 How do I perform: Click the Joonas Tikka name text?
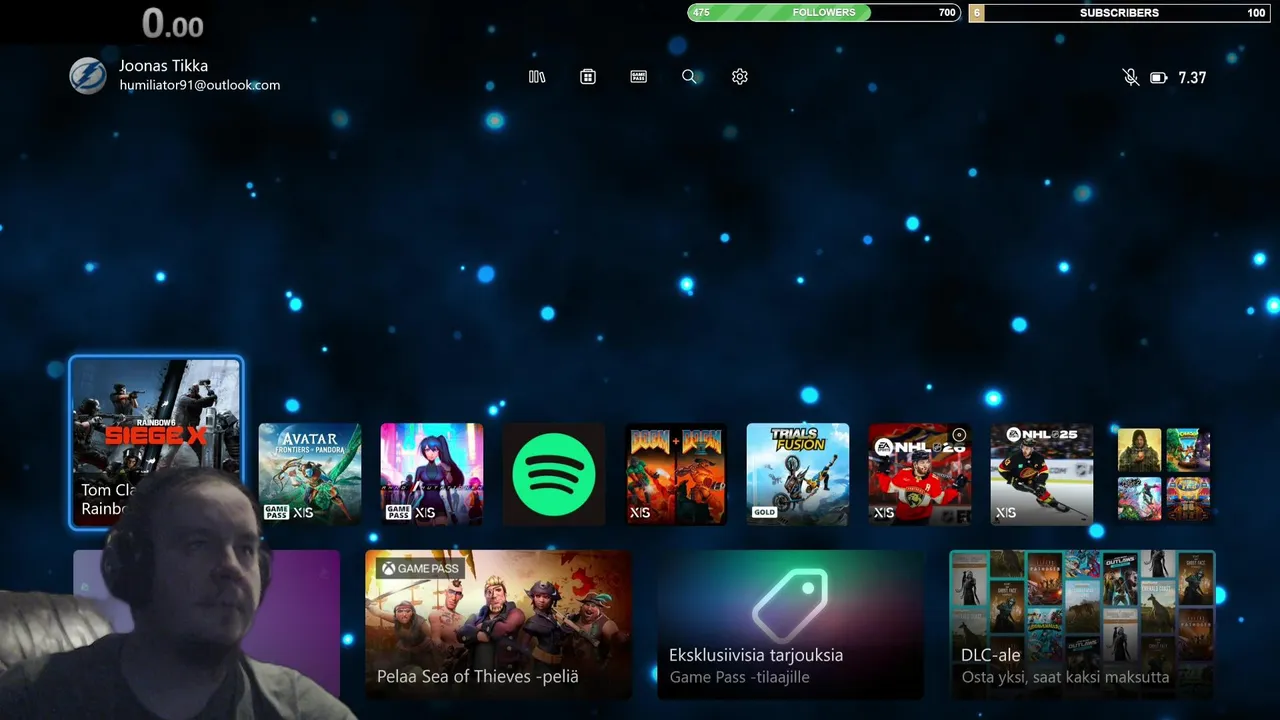tap(164, 66)
